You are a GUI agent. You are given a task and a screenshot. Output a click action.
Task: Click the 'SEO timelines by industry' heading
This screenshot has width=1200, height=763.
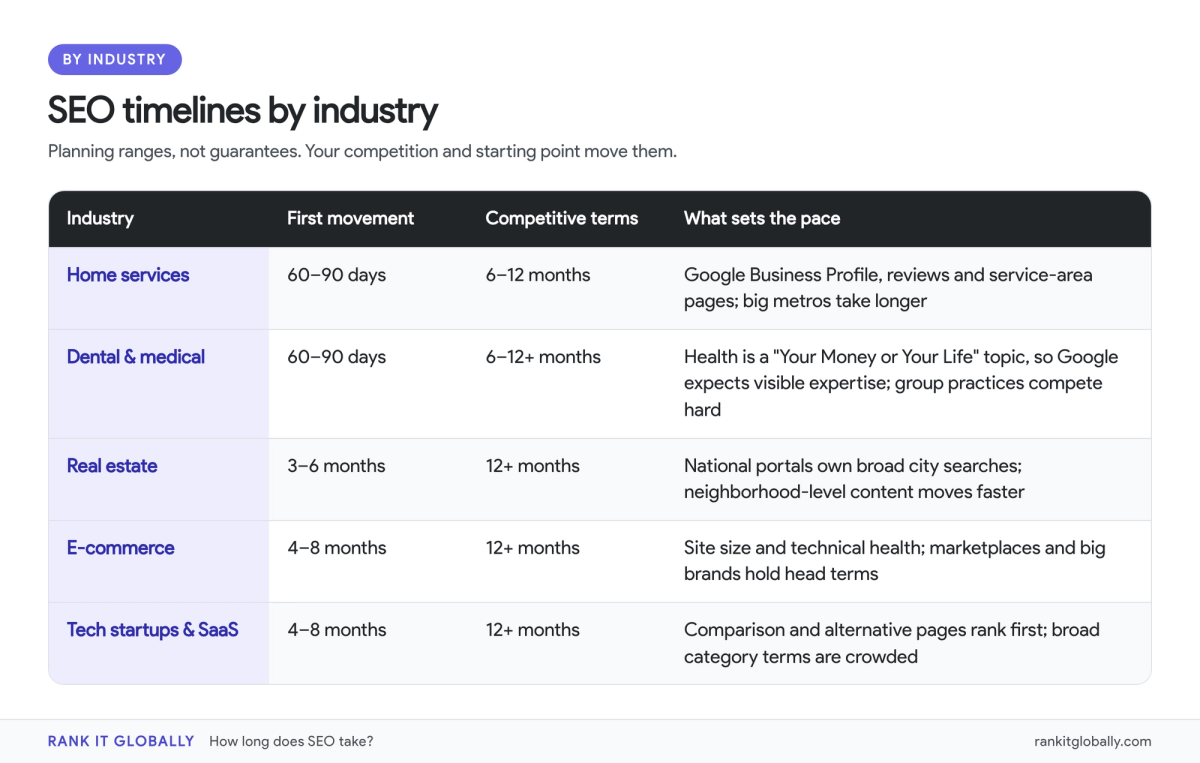(243, 110)
